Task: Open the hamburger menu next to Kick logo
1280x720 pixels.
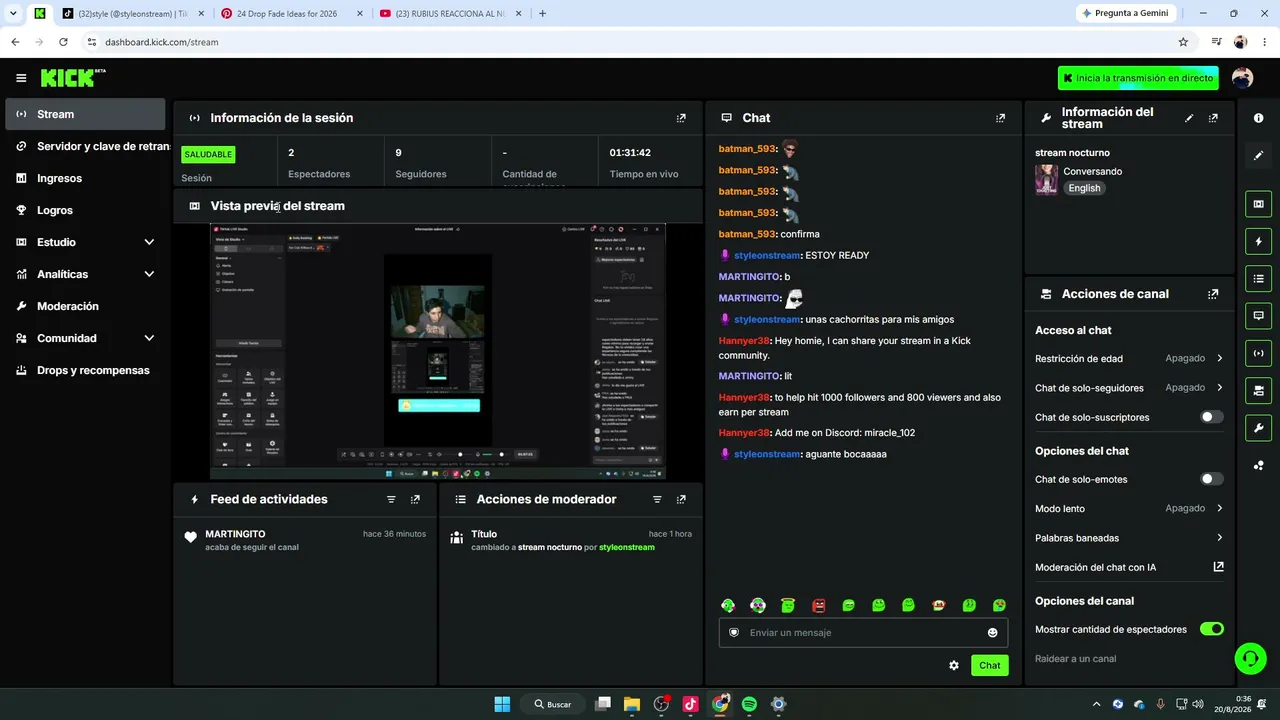Action: tap(21, 78)
